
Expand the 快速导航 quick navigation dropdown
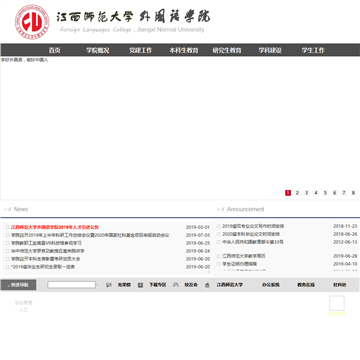pyautogui.click(x=18, y=285)
